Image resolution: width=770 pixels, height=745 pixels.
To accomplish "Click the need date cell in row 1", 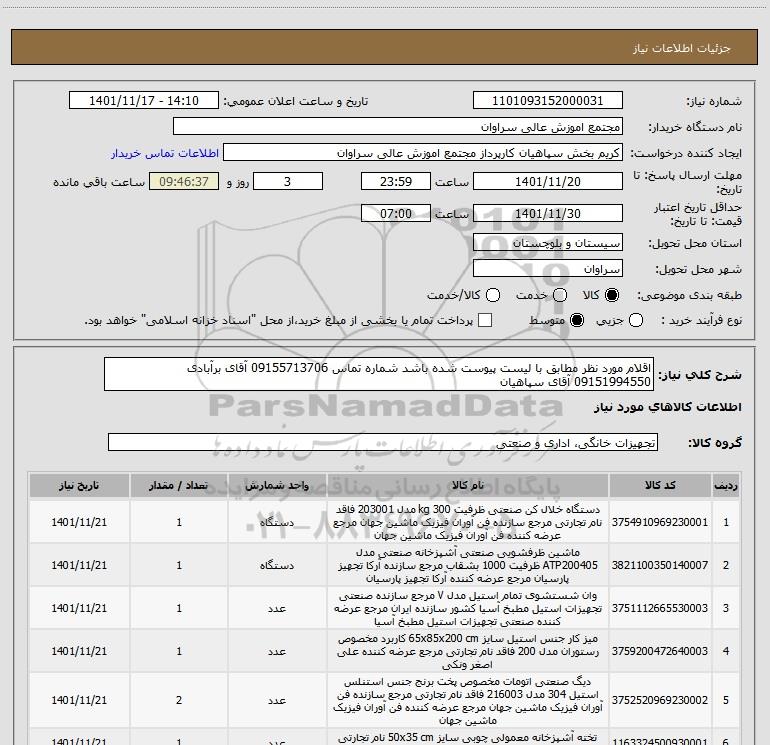I will tap(79, 522).
